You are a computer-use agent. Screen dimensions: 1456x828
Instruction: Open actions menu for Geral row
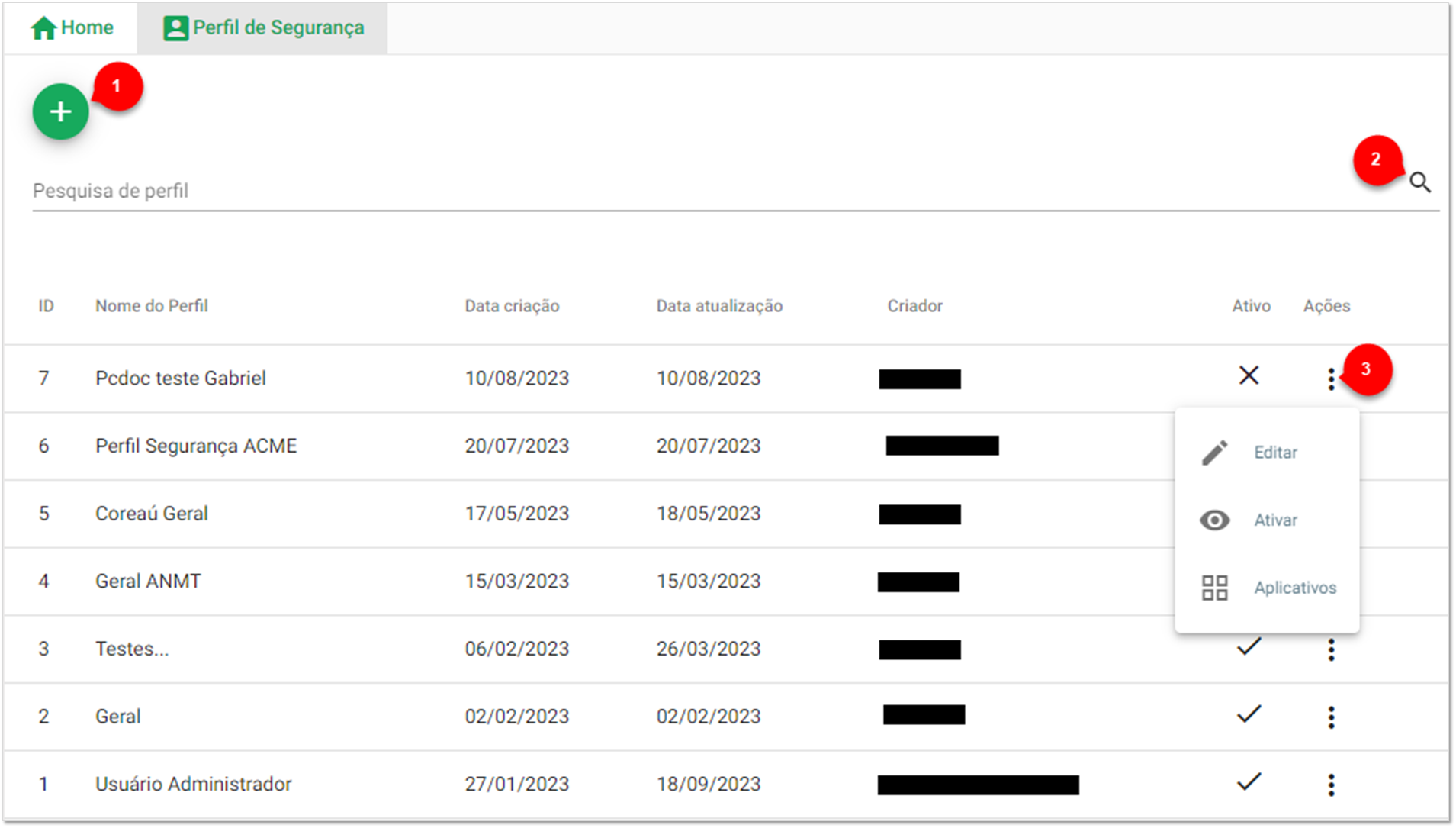[x=1331, y=717]
